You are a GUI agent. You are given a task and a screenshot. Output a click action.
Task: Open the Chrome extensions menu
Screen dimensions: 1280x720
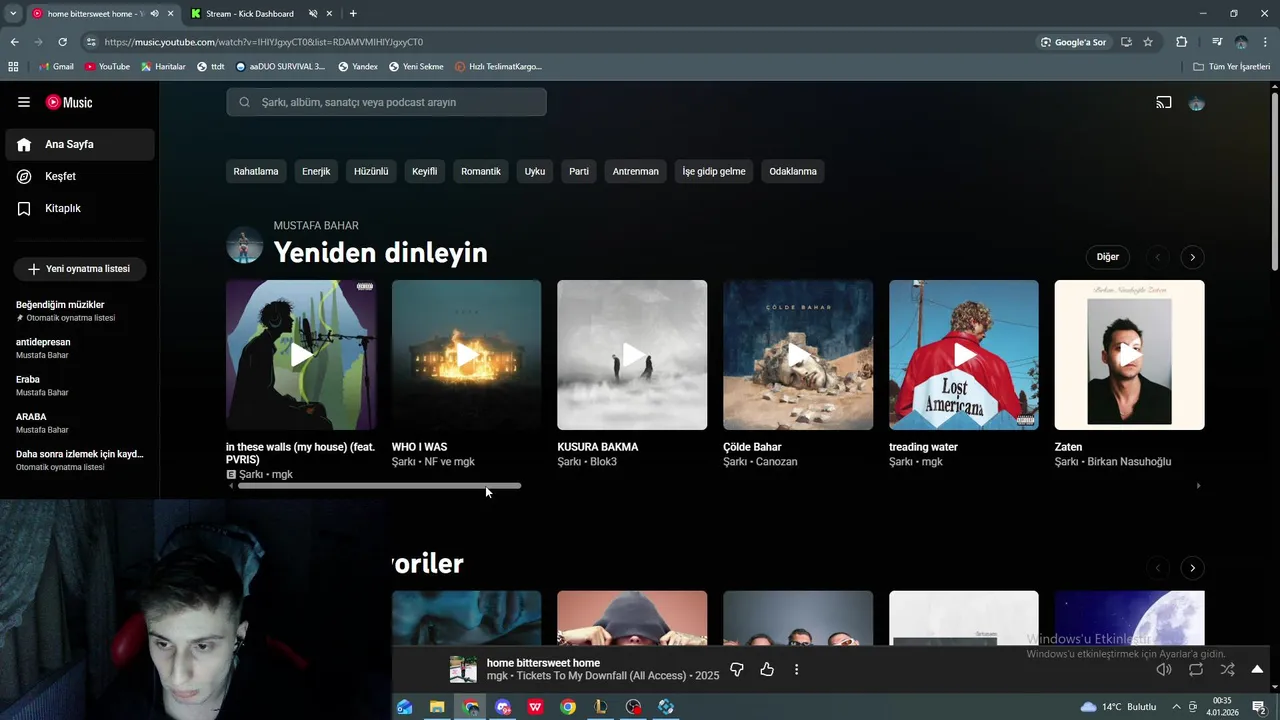tap(1181, 42)
